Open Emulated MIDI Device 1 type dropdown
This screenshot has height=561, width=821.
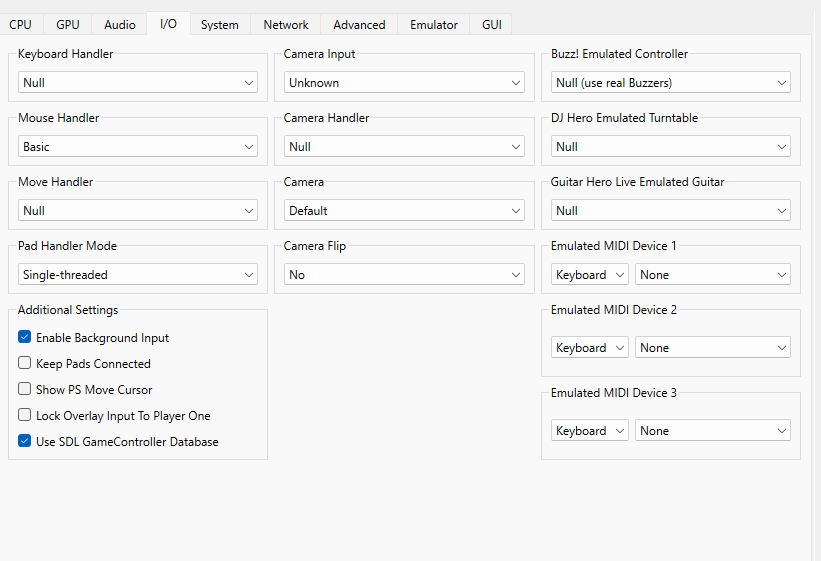coord(589,275)
